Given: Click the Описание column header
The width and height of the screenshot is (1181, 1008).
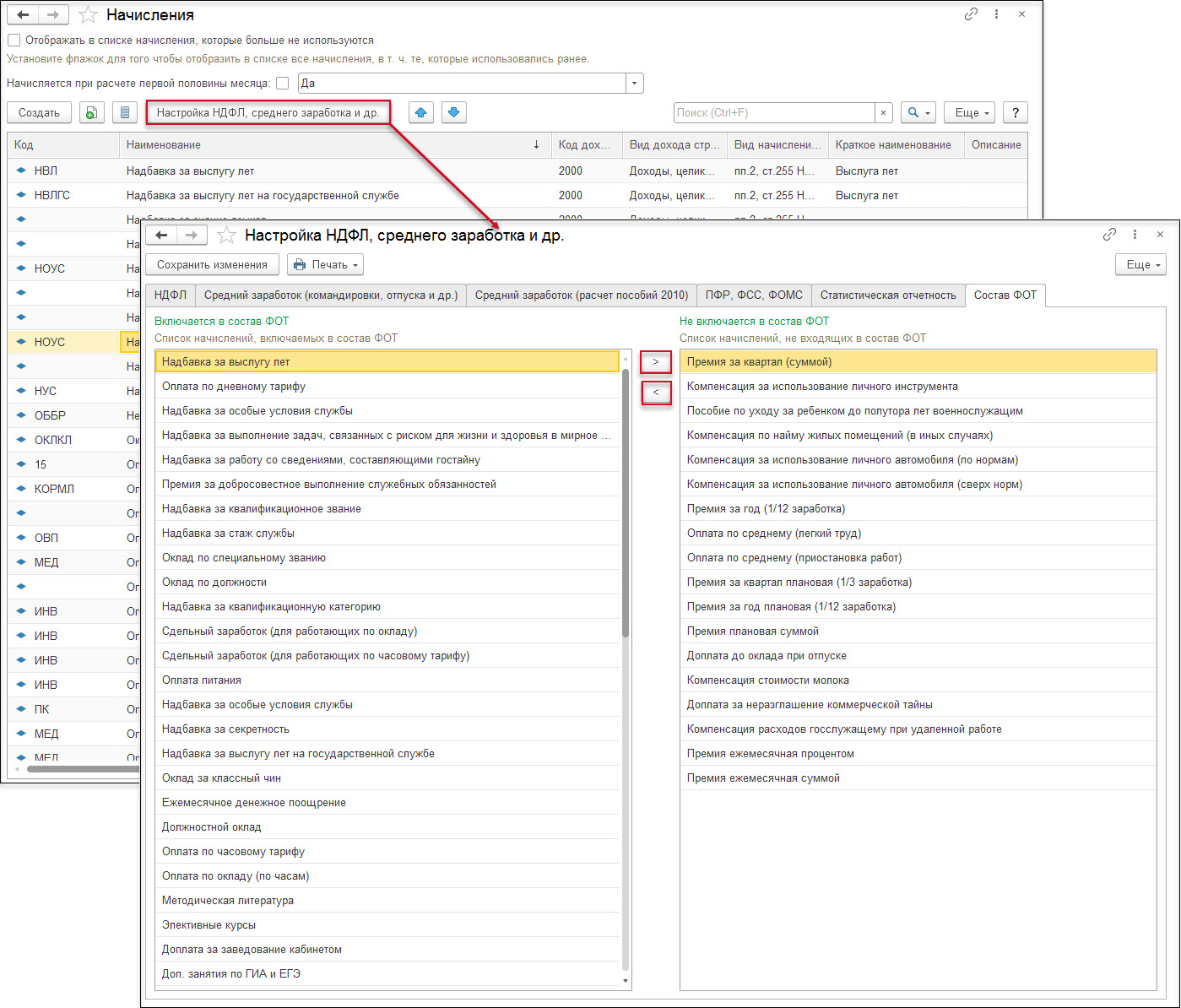Looking at the screenshot, I should [x=996, y=144].
